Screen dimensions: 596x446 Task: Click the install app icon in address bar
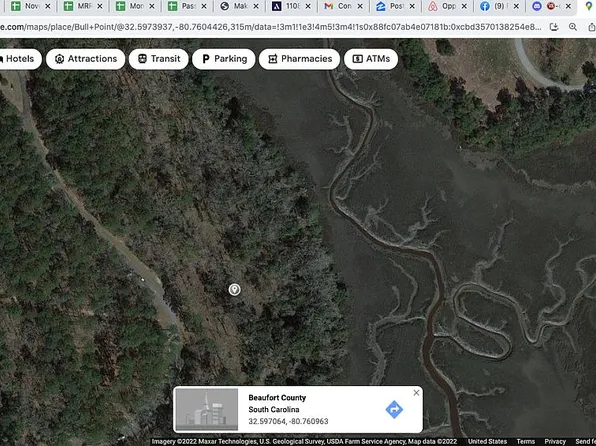coord(554,27)
